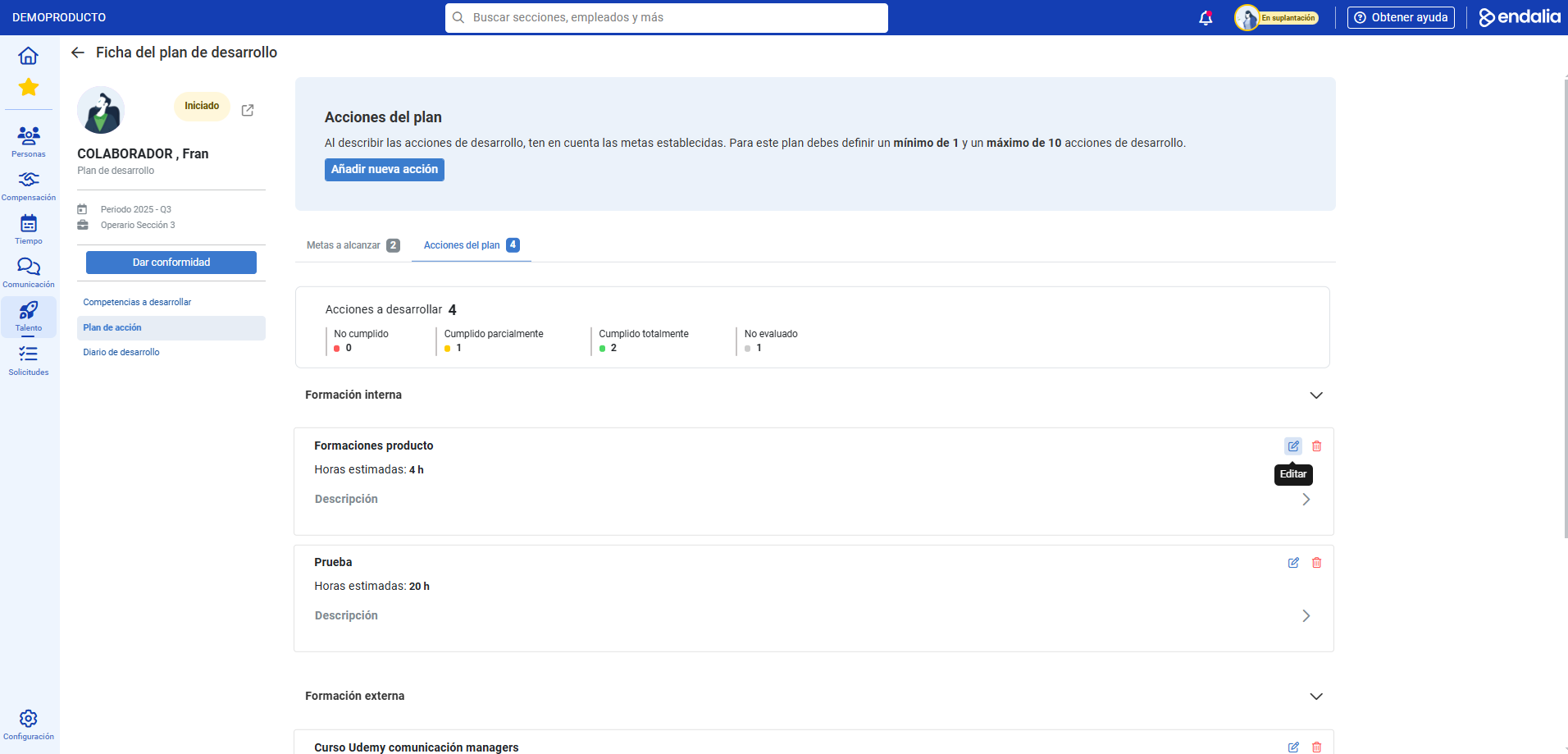Open the Tiempo calendar section
1568x754 pixels.
(x=29, y=230)
